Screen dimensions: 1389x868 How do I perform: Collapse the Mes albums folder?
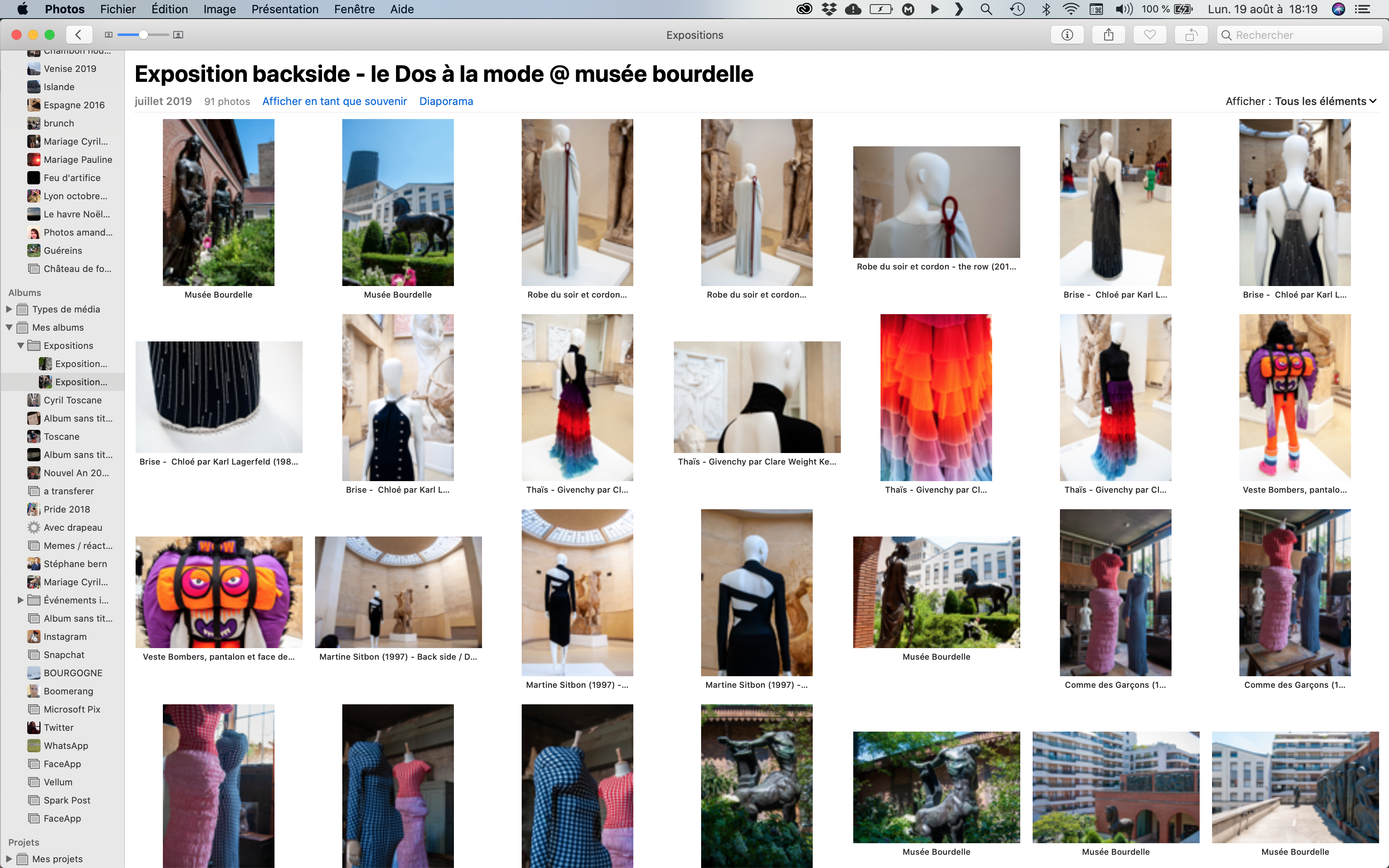pos(9,328)
